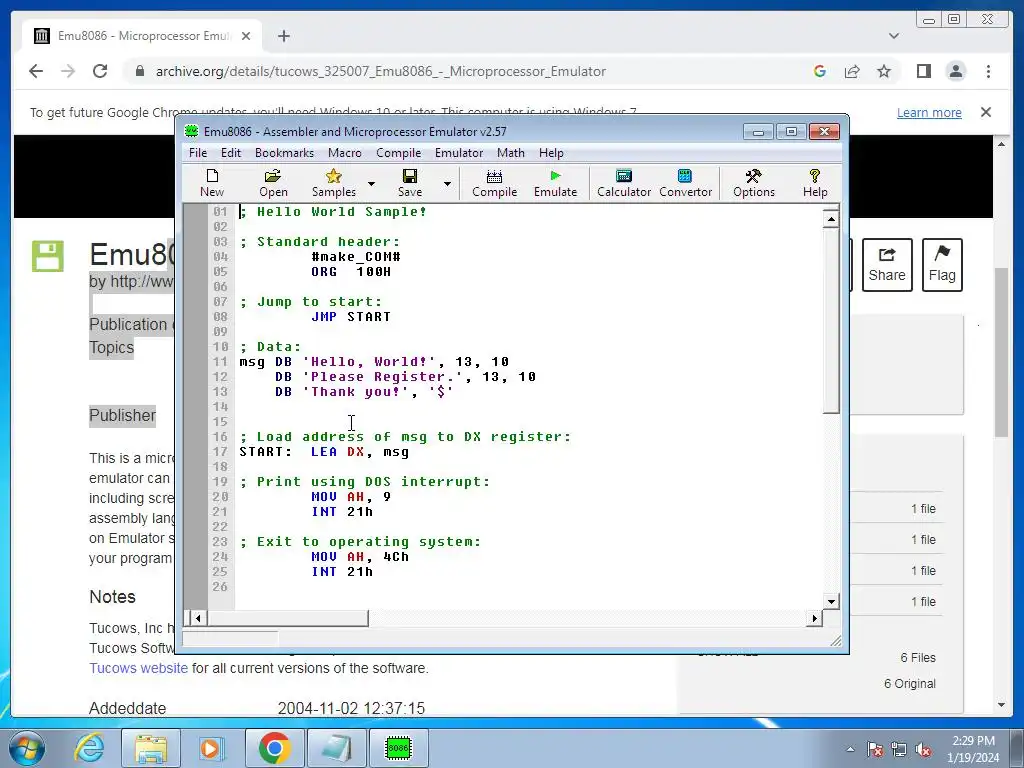This screenshot has height=768, width=1024.
Task: Dismiss the Chrome update notification bar
Action: [x=985, y=112]
